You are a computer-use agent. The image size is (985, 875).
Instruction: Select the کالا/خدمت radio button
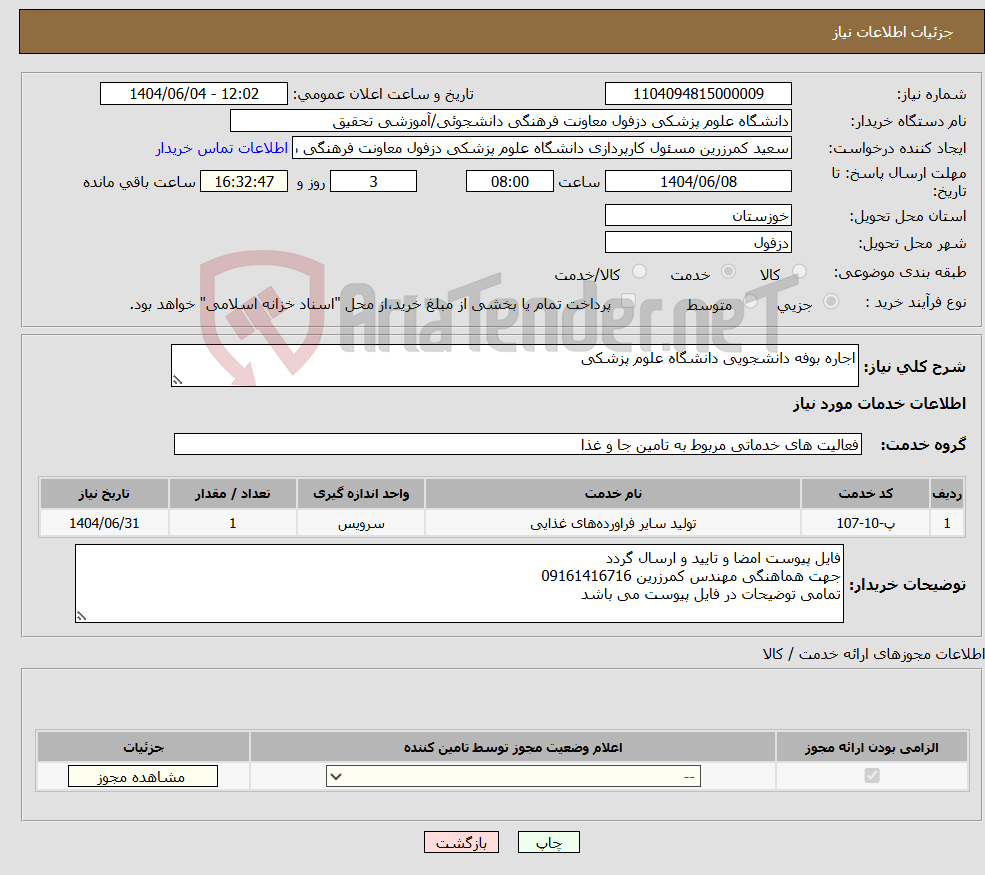(639, 271)
